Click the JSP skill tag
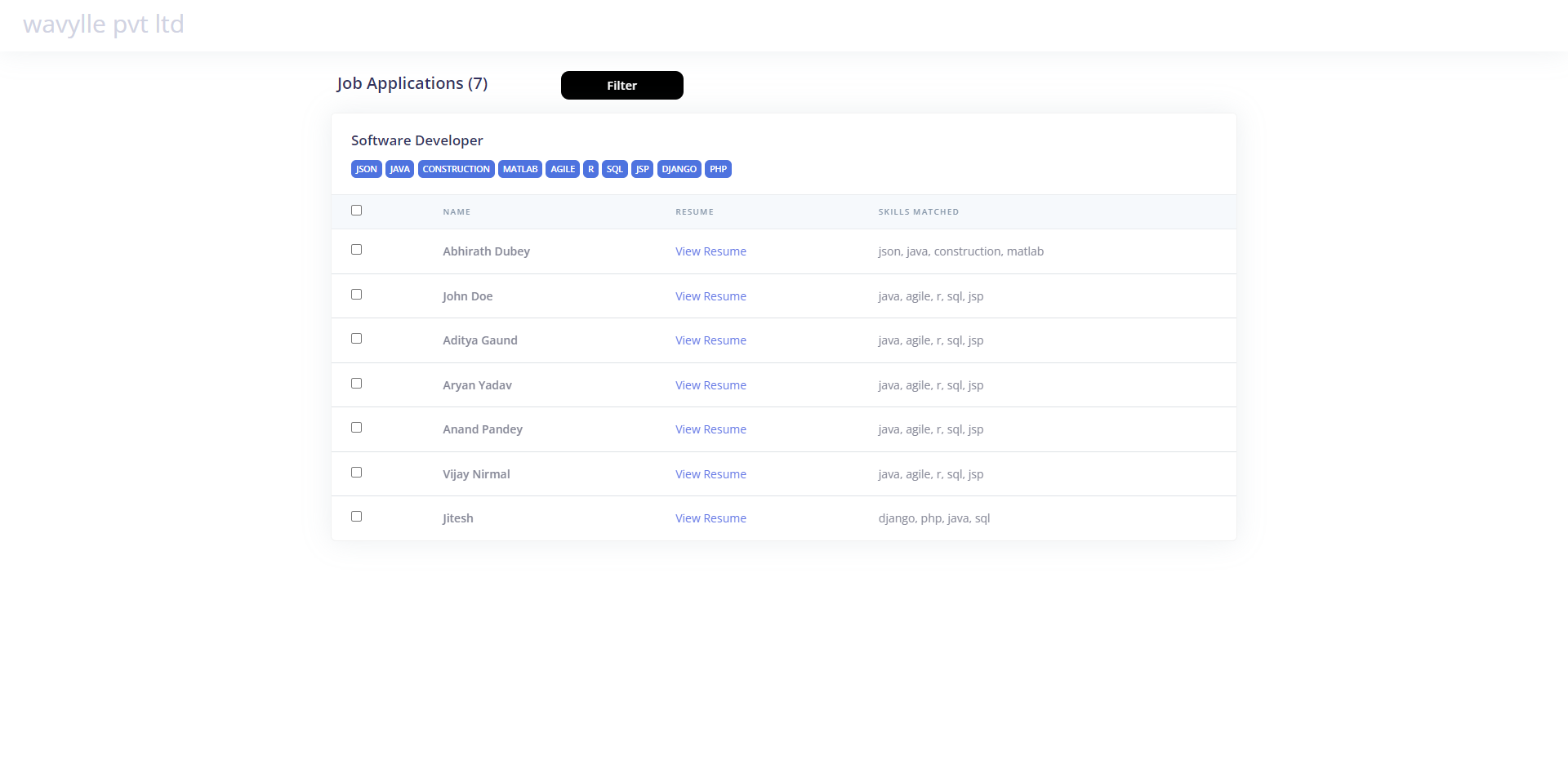This screenshot has width=1568, height=773. 643,169
